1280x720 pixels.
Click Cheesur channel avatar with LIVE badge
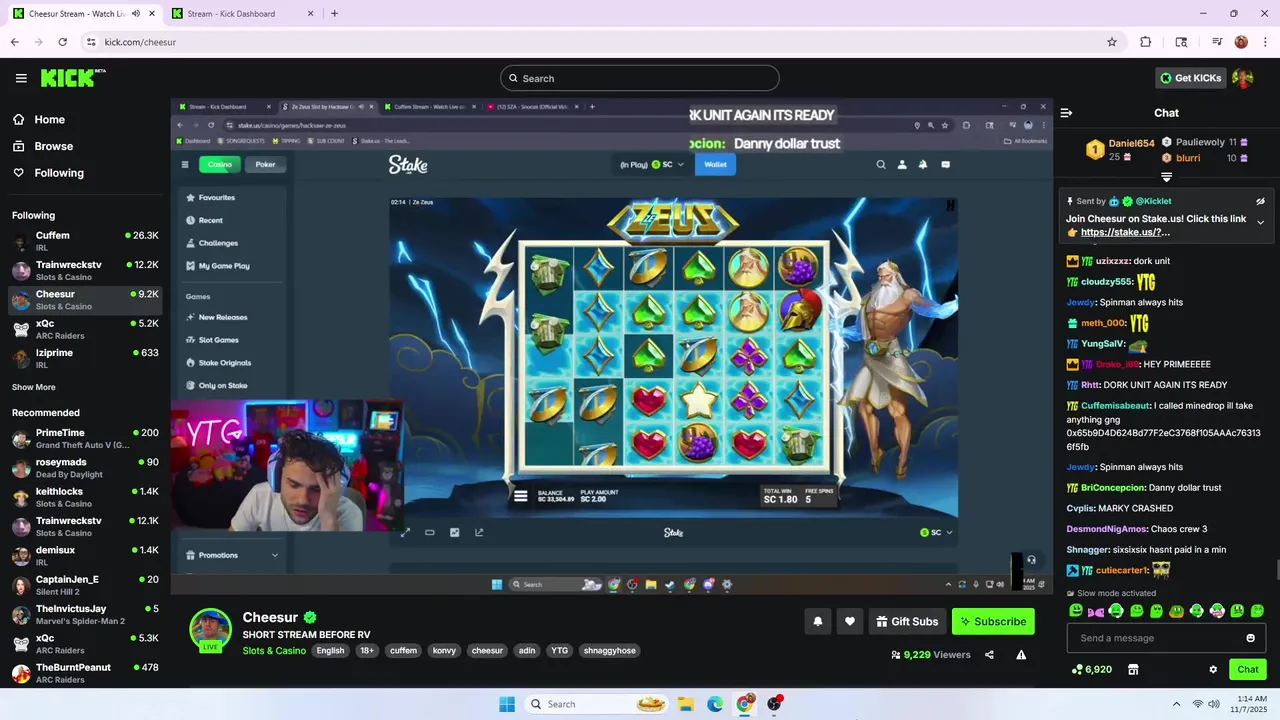(x=211, y=630)
